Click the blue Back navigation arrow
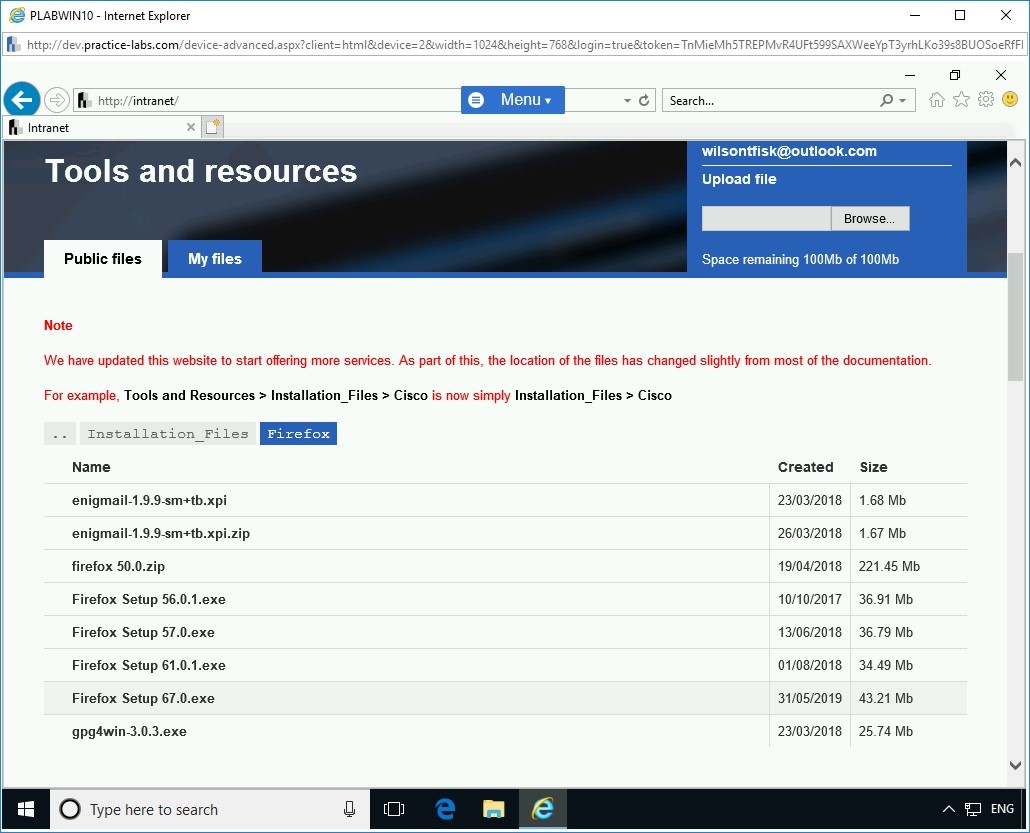The image size is (1030, 833). (22, 99)
